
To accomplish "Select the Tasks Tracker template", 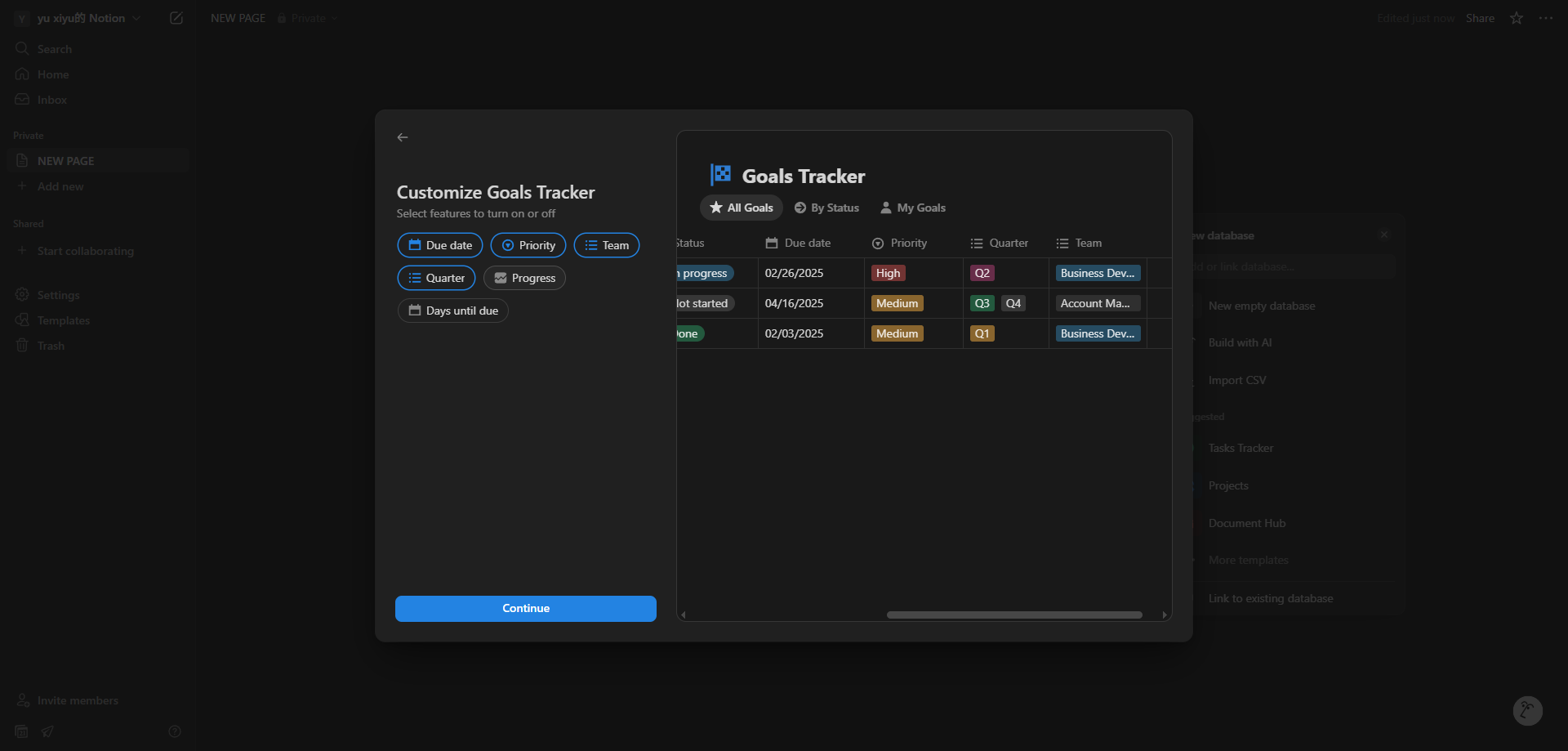I will coord(1241,448).
